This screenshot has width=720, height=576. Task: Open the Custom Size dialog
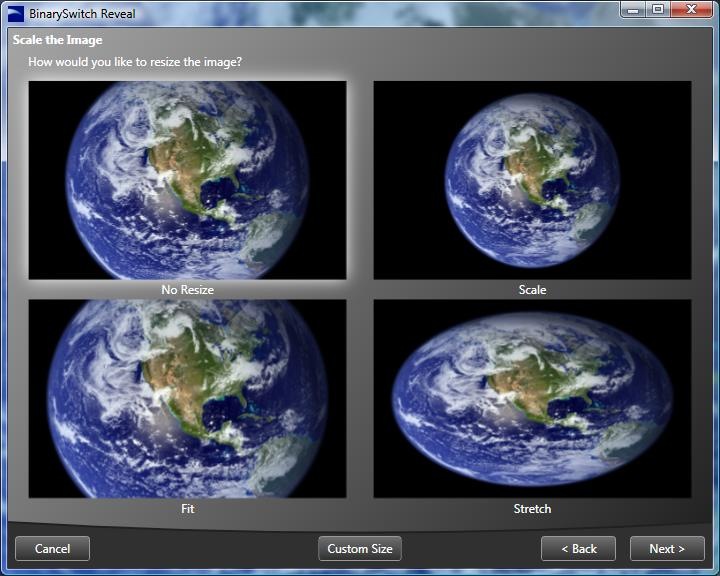coord(360,548)
